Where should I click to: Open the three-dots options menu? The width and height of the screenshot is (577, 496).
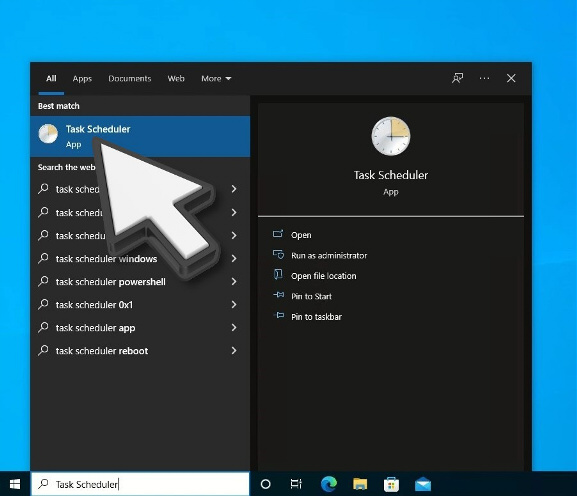point(484,78)
